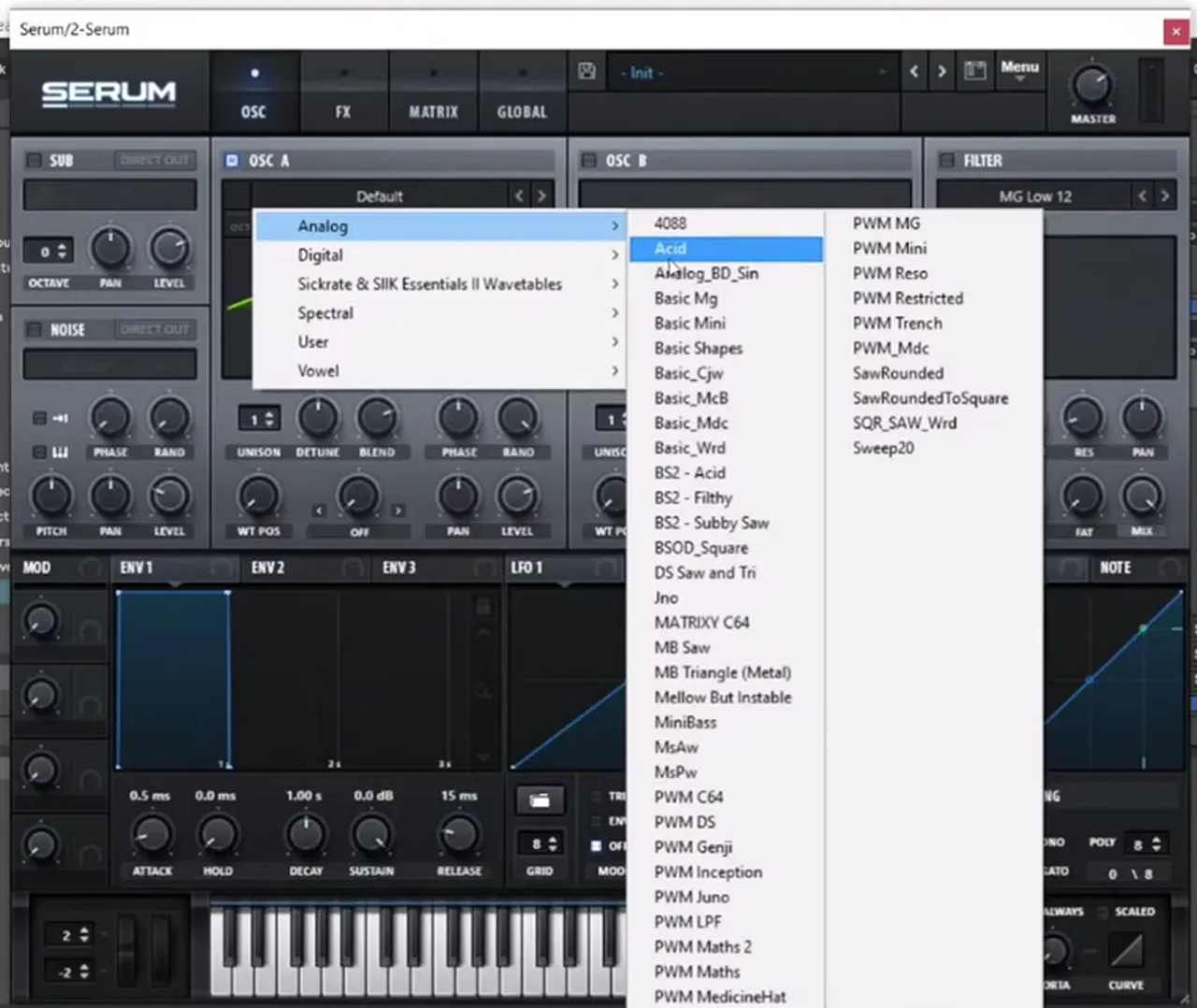This screenshot has width=1197, height=1008.
Task: Click the Noise Pitch knob
Action: tap(51, 497)
